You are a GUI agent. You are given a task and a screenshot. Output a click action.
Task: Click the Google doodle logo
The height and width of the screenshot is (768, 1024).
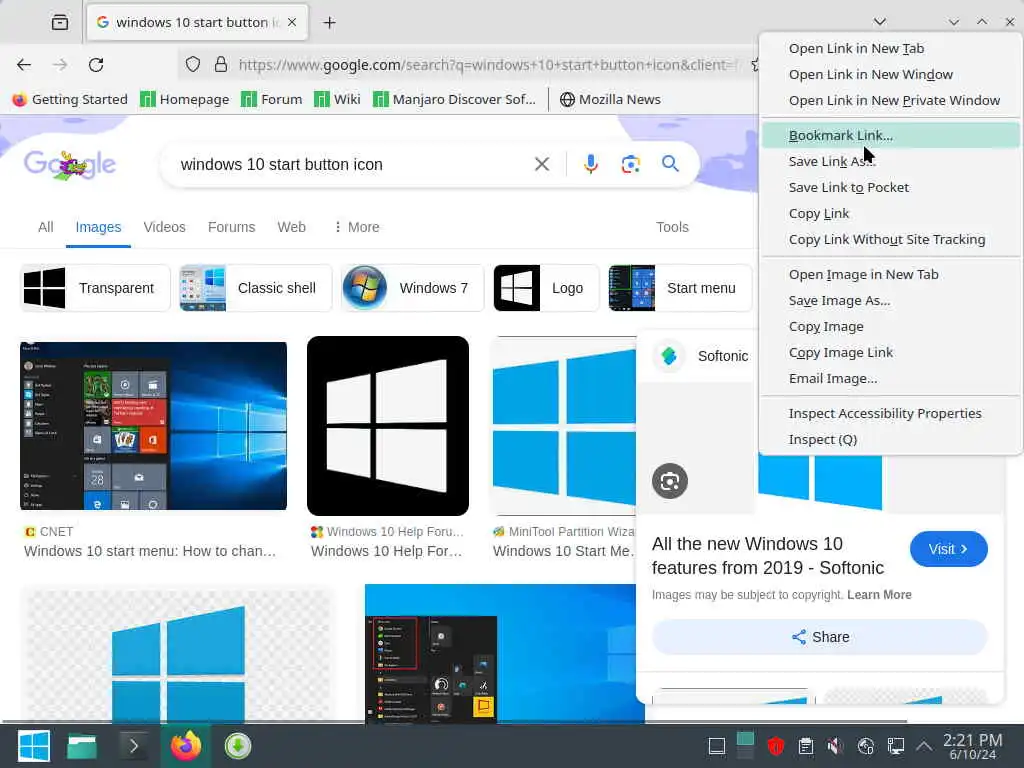click(70, 165)
